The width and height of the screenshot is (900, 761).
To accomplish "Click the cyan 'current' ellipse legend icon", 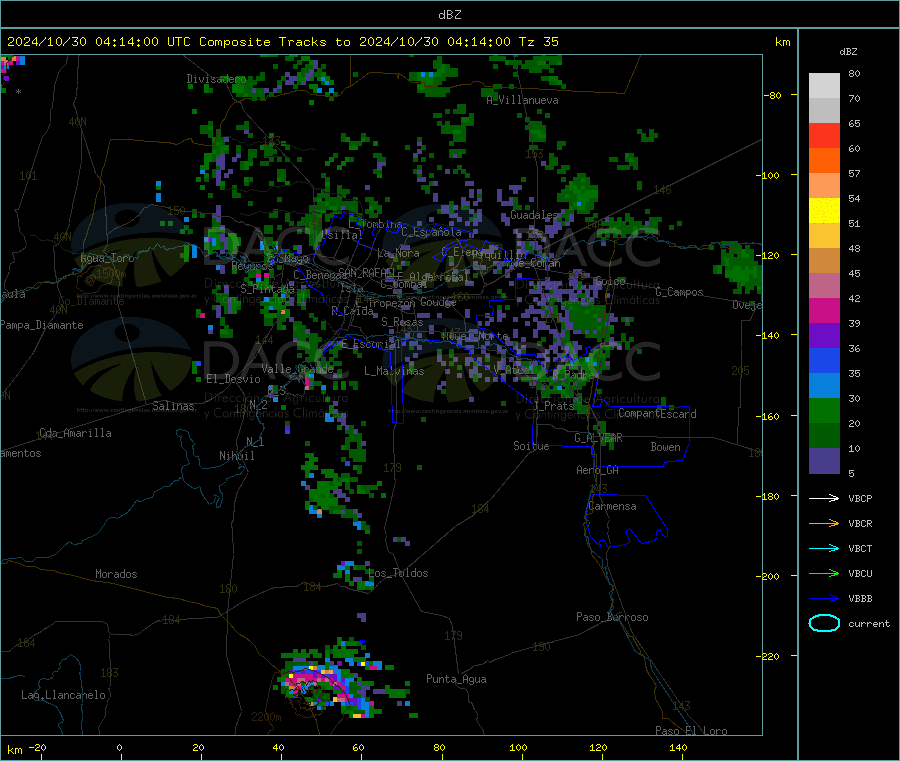I will tap(824, 623).
